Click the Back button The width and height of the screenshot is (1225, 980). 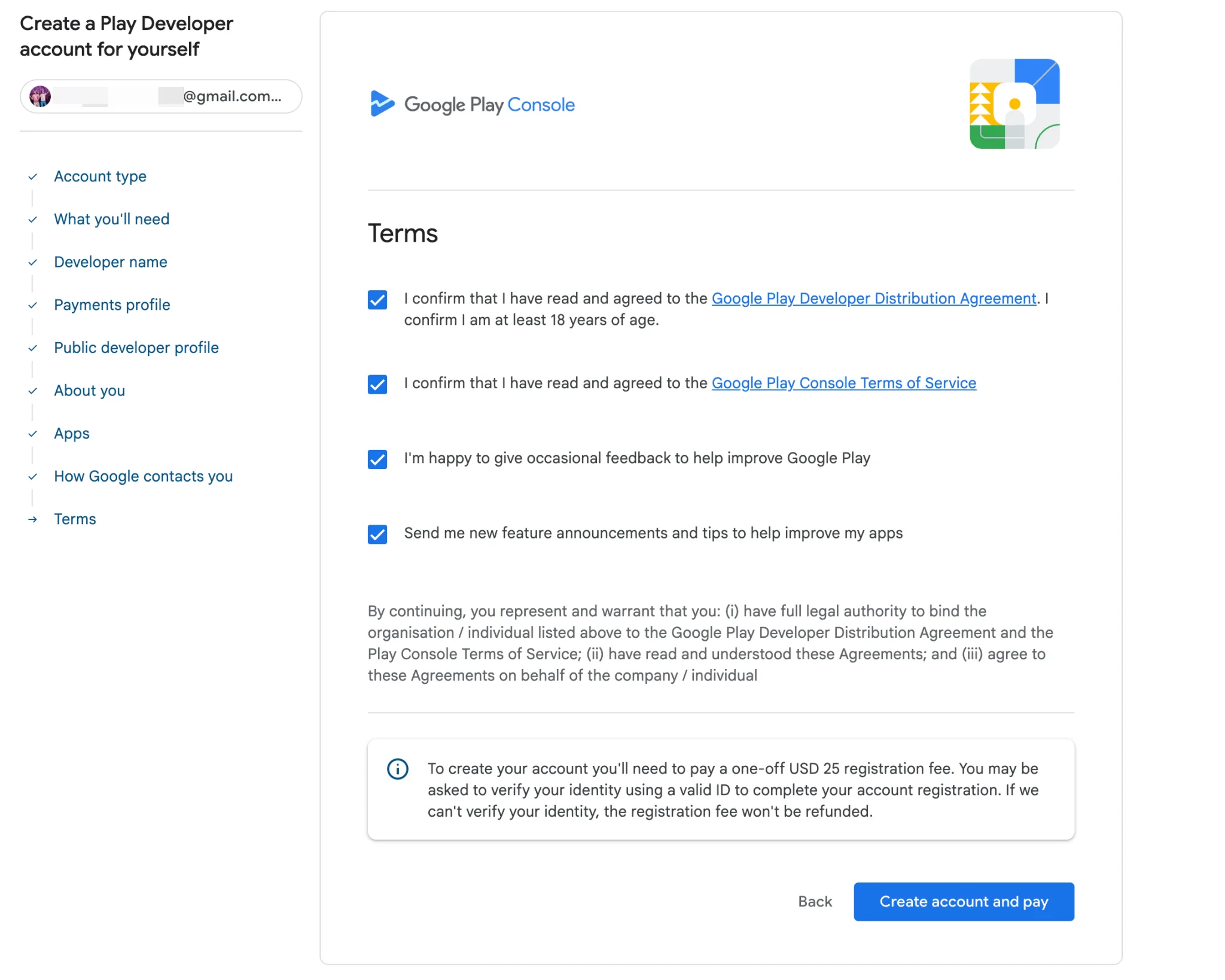815,902
